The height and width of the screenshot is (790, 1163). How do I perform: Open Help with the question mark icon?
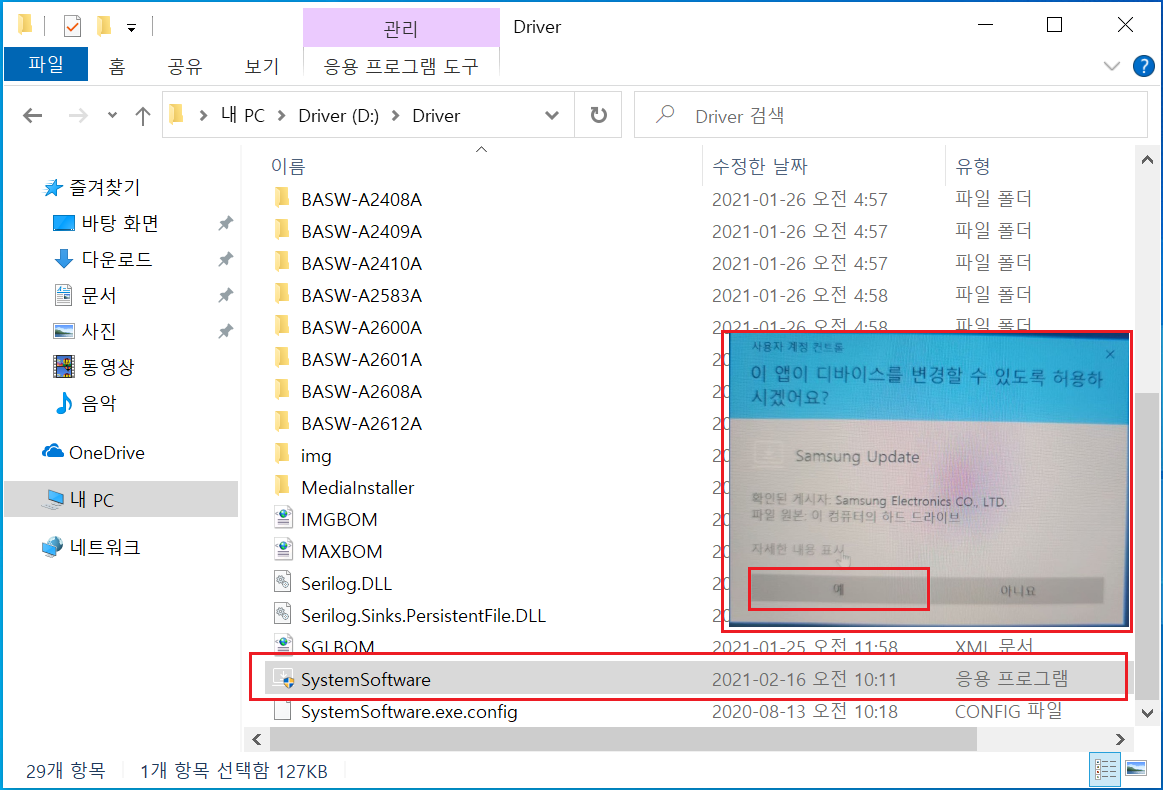1143,66
